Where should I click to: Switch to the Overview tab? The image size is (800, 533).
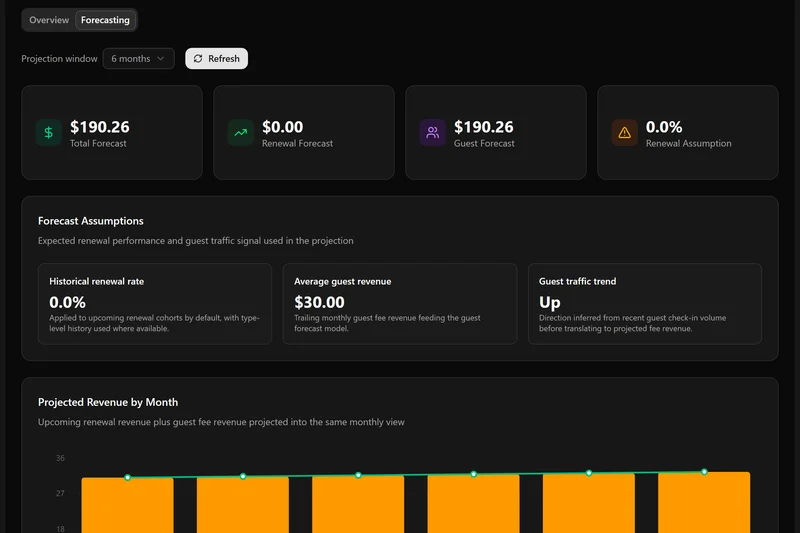coord(49,20)
